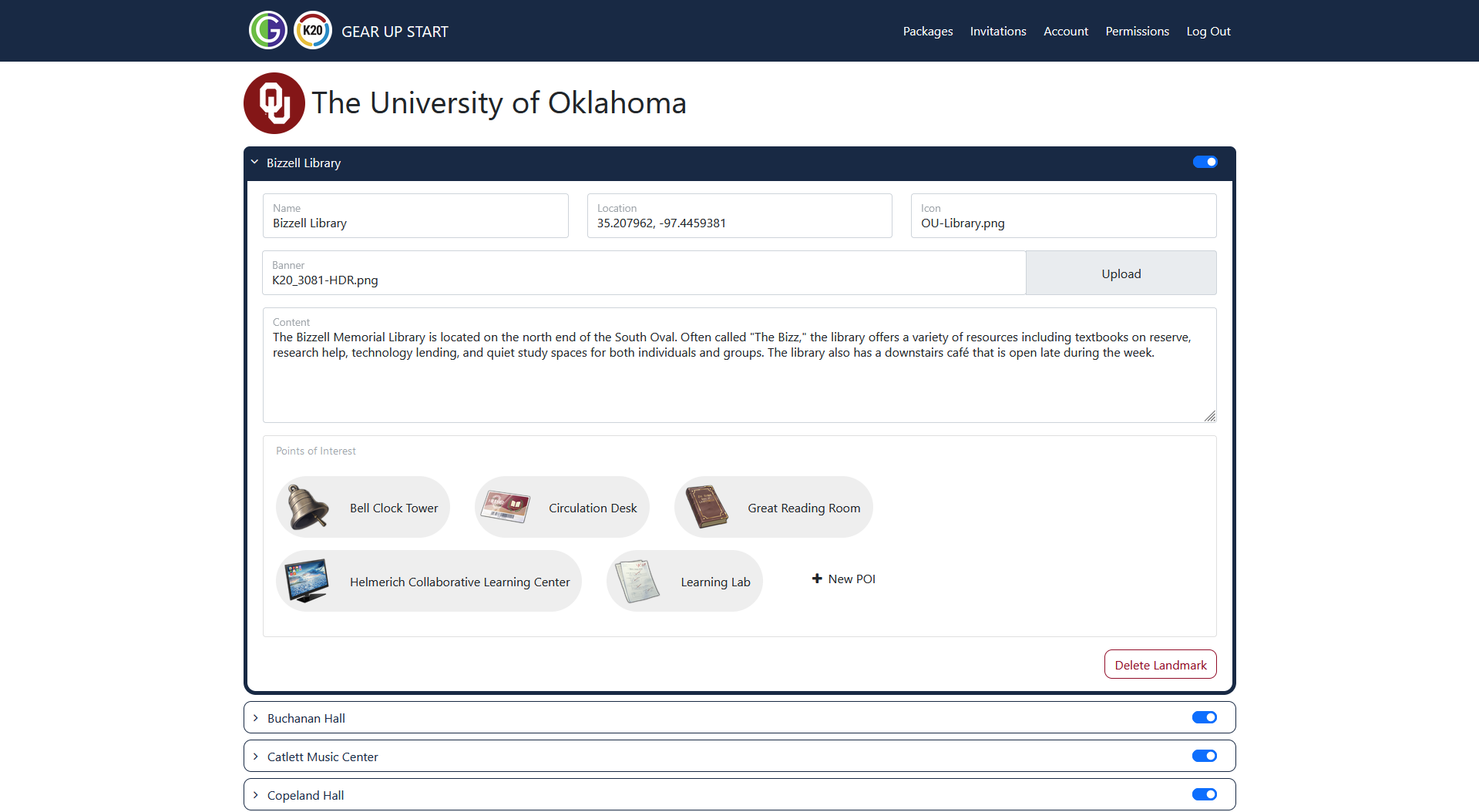Image resolution: width=1479 pixels, height=812 pixels.
Task: Toggle the Buchanan Hall landmark switch
Action: [1205, 717]
